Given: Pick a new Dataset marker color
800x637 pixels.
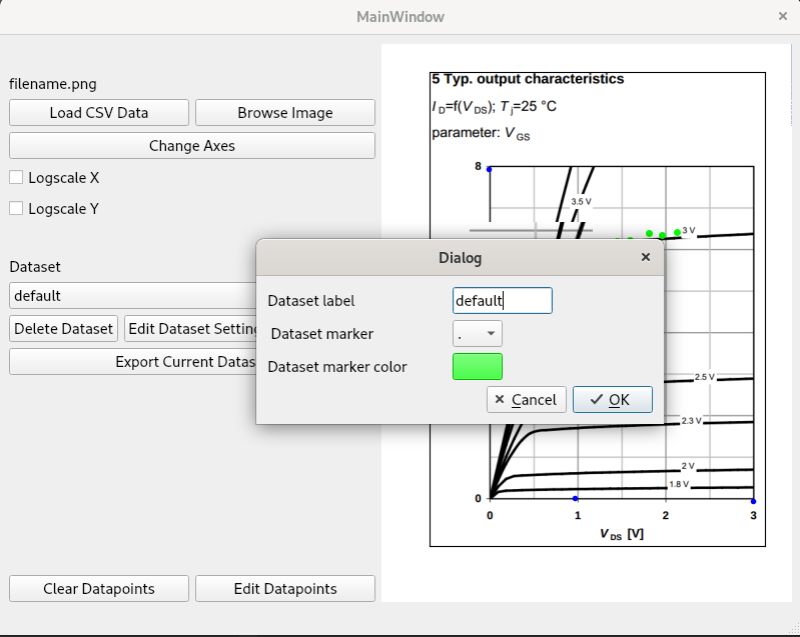Looking at the screenshot, I should 477,366.
